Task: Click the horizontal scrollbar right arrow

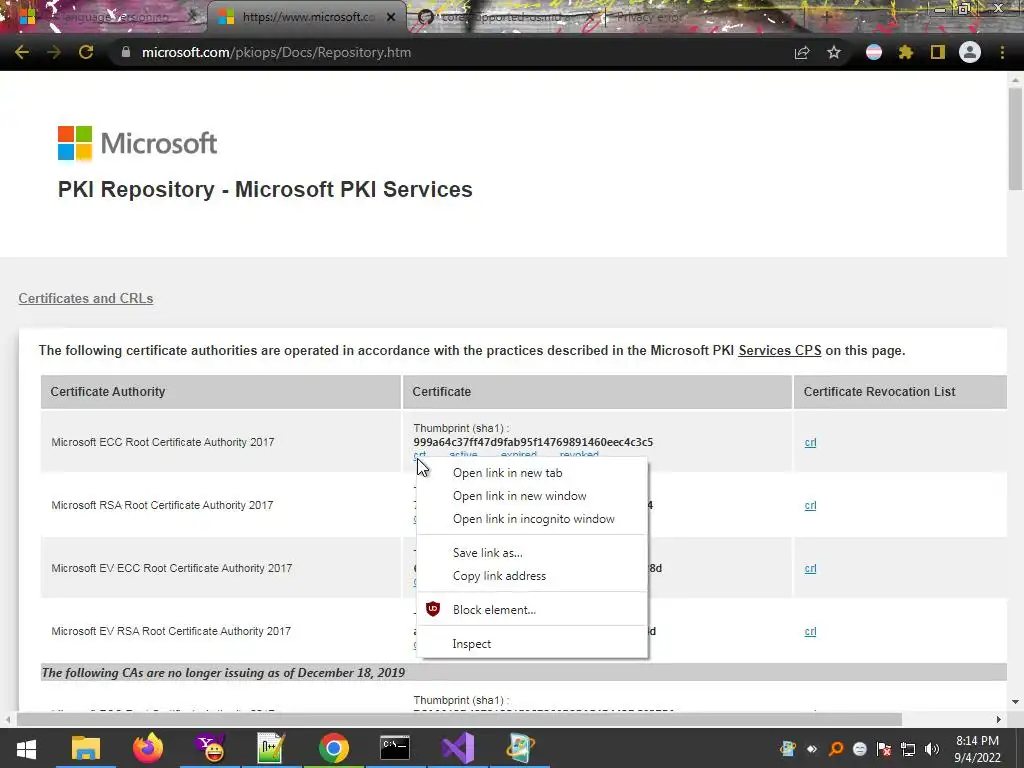Action: pos(999,719)
